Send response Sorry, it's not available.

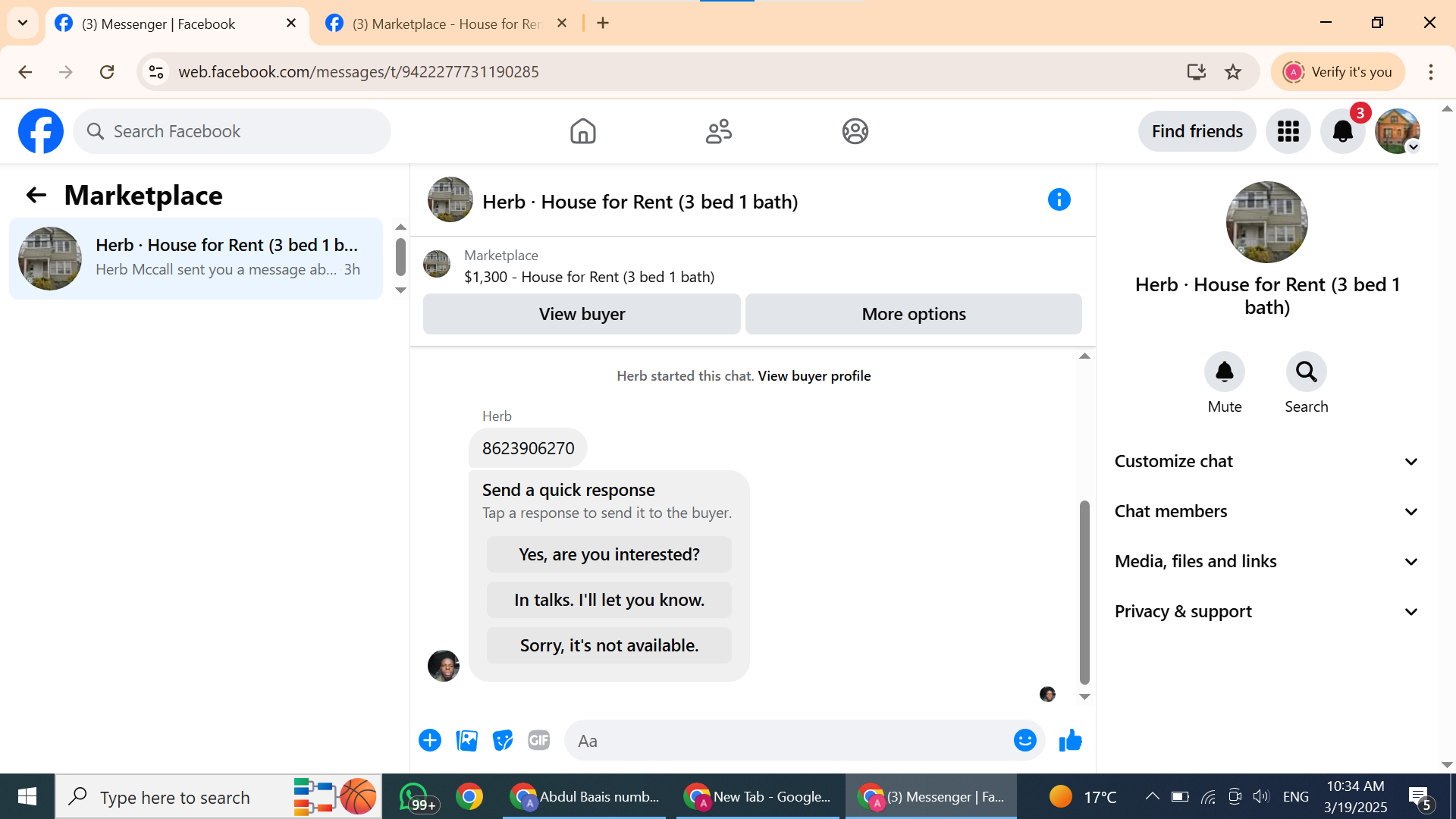click(x=609, y=645)
